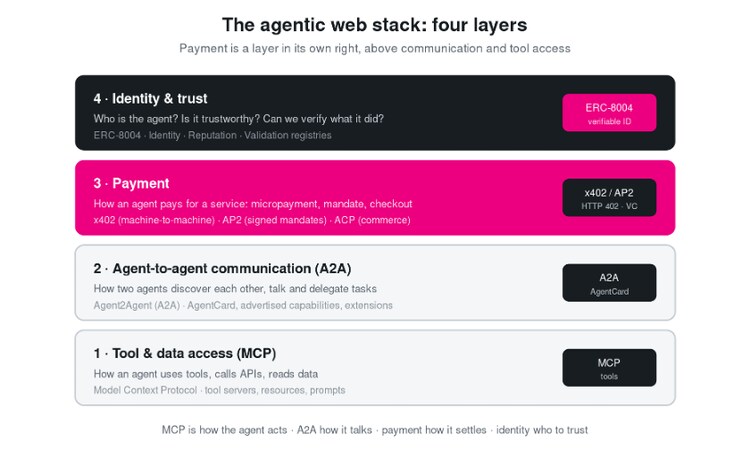Select the MCP tools badge
Viewport: 750px width, 450px height.
609,368
